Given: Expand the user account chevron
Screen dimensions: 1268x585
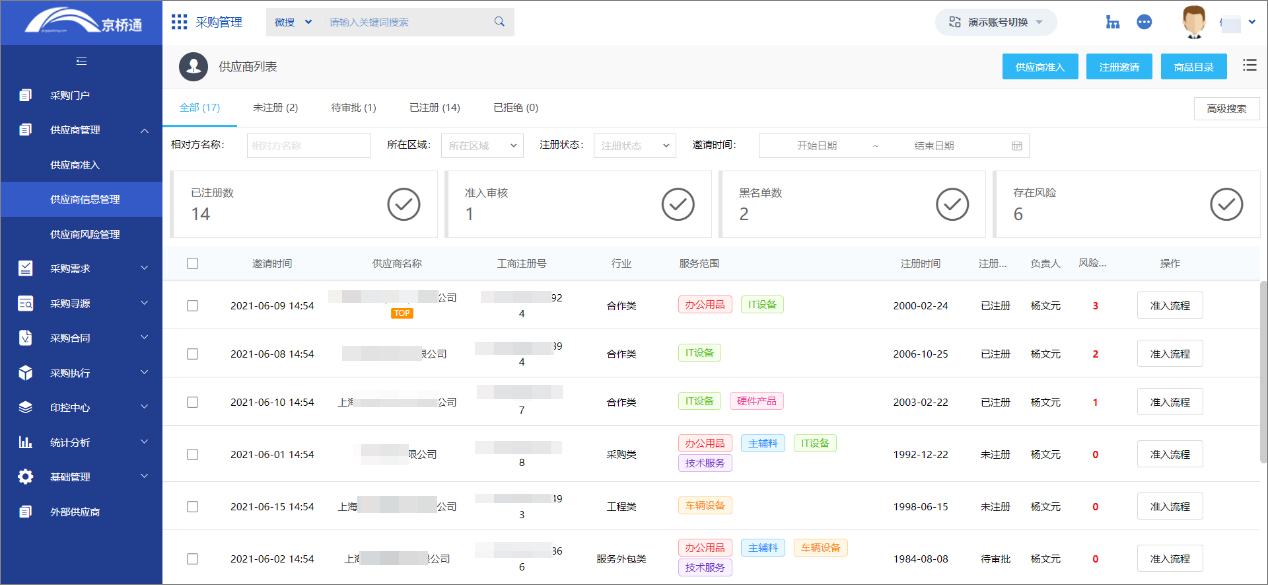Looking at the screenshot, I should [1252, 22].
